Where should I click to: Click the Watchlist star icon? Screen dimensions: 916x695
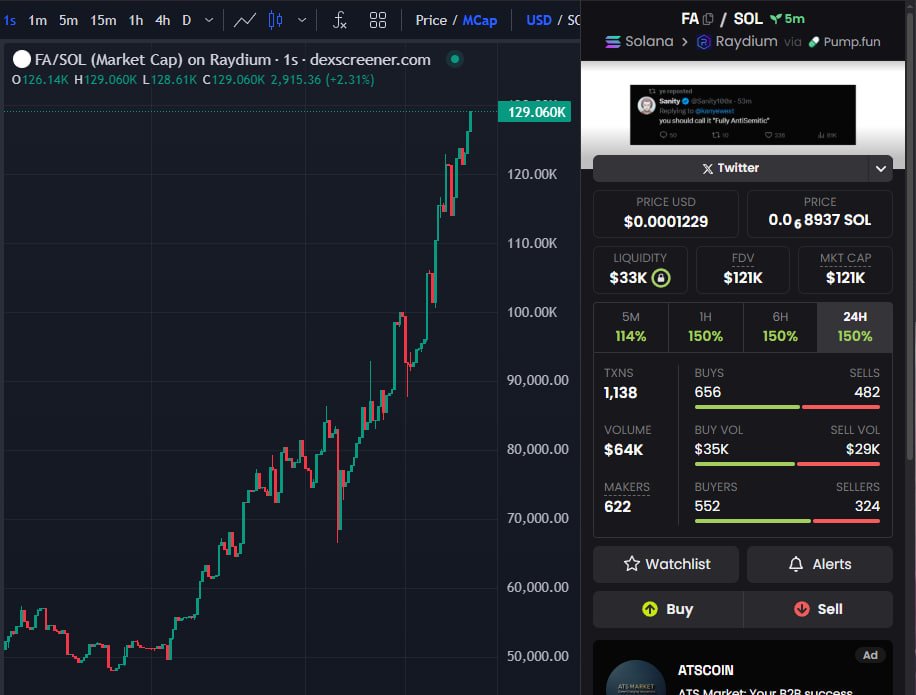click(x=632, y=564)
